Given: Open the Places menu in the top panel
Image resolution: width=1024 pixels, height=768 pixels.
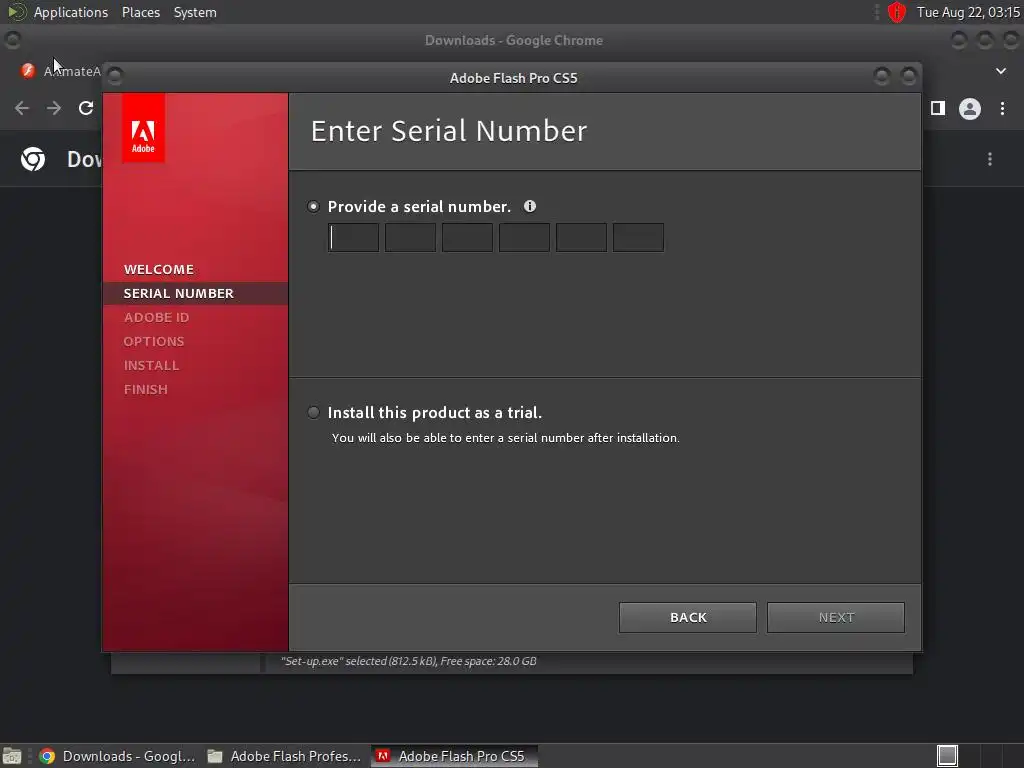Looking at the screenshot, I should point(141,12).
